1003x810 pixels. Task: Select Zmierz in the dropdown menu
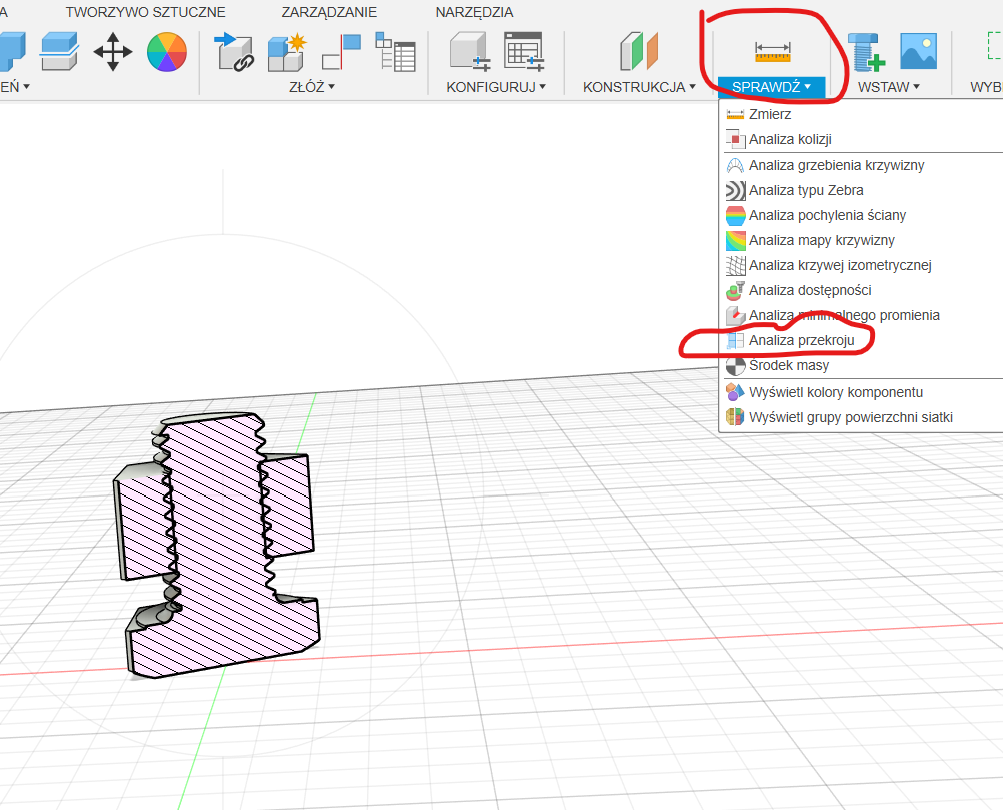pos(769,114)
